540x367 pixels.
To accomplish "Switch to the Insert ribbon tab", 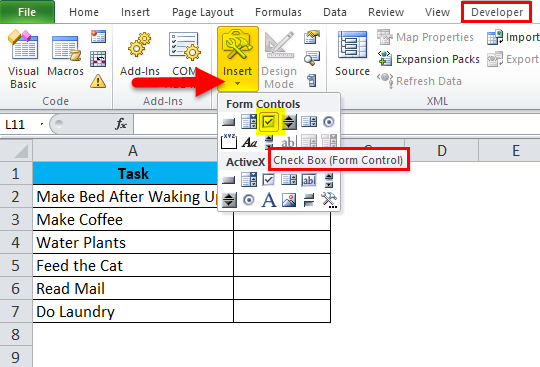I will 135,12.
